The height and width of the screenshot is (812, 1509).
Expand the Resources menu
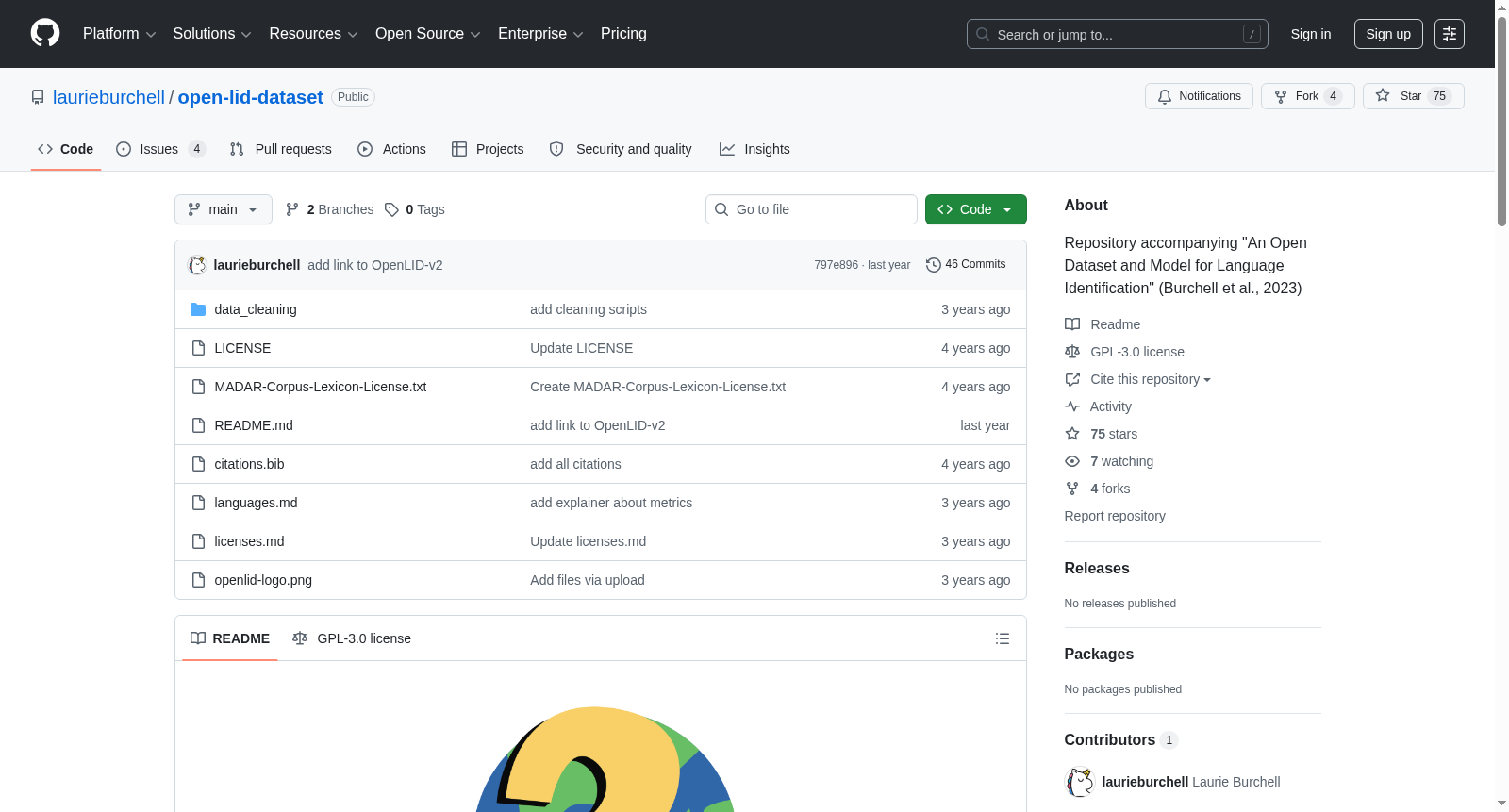point(313,34)
